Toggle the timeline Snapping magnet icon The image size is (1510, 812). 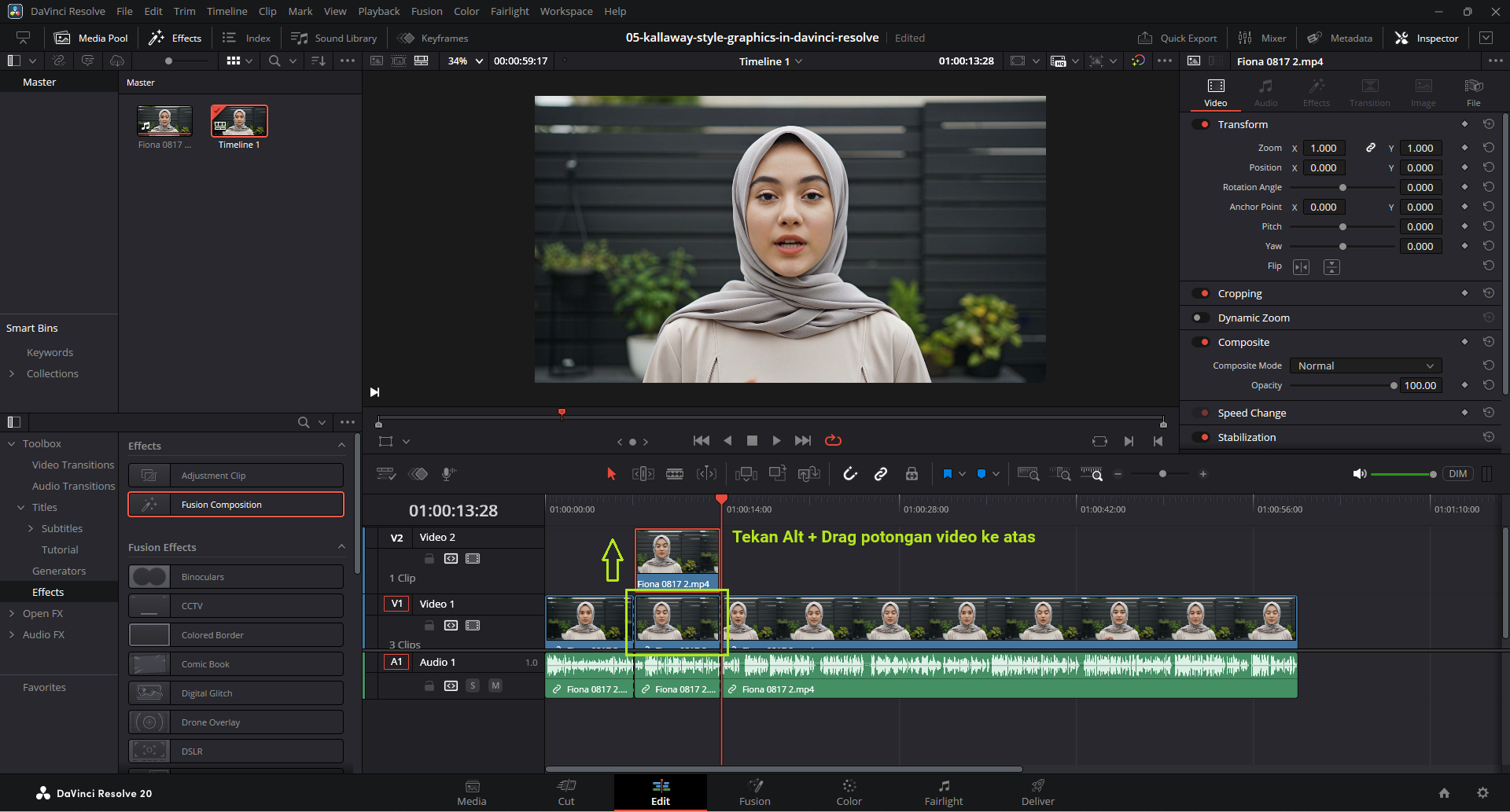[850, 474]
